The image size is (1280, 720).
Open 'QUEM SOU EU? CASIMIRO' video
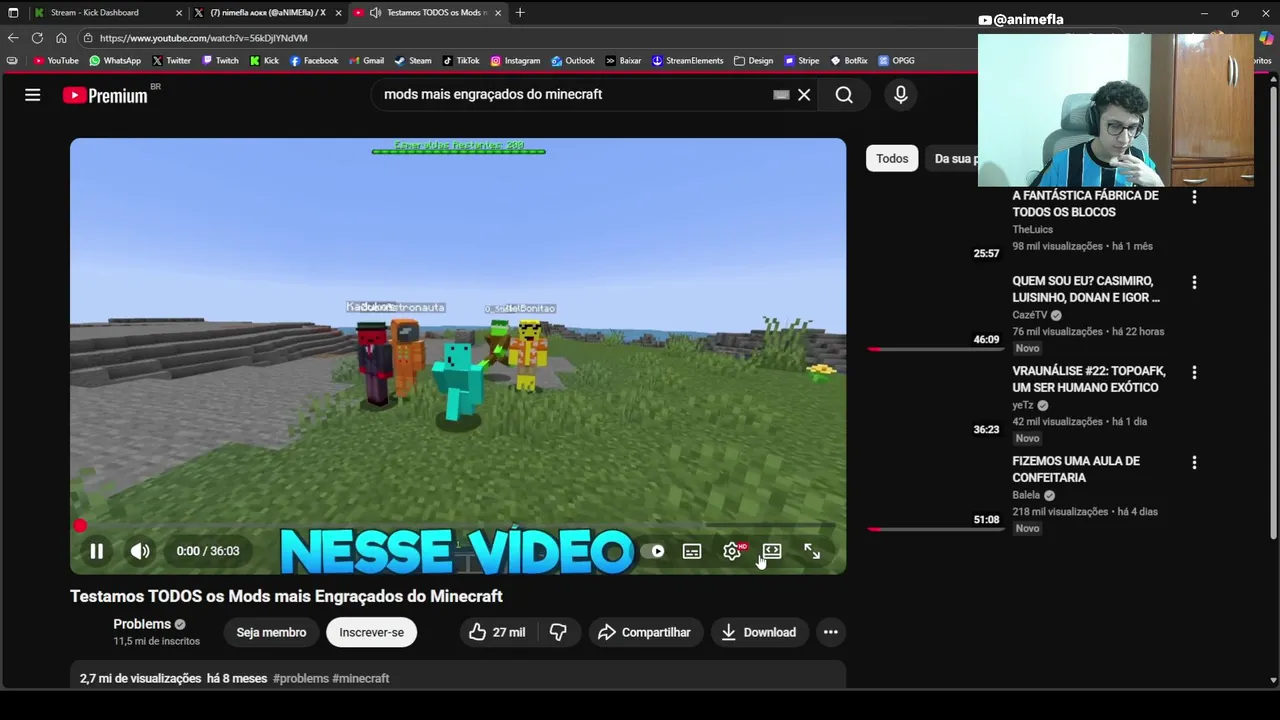[x=1086, y=289]
